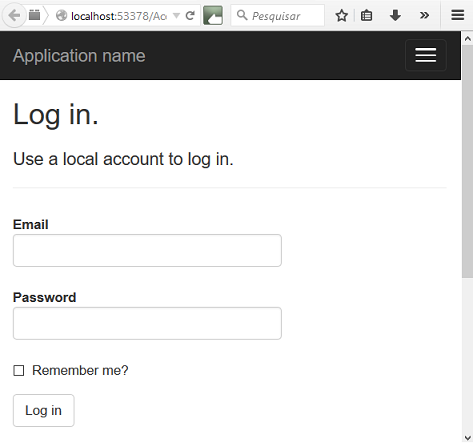Click the Log in button
This screenshot has width=473, height=443.
pos(44,410)
